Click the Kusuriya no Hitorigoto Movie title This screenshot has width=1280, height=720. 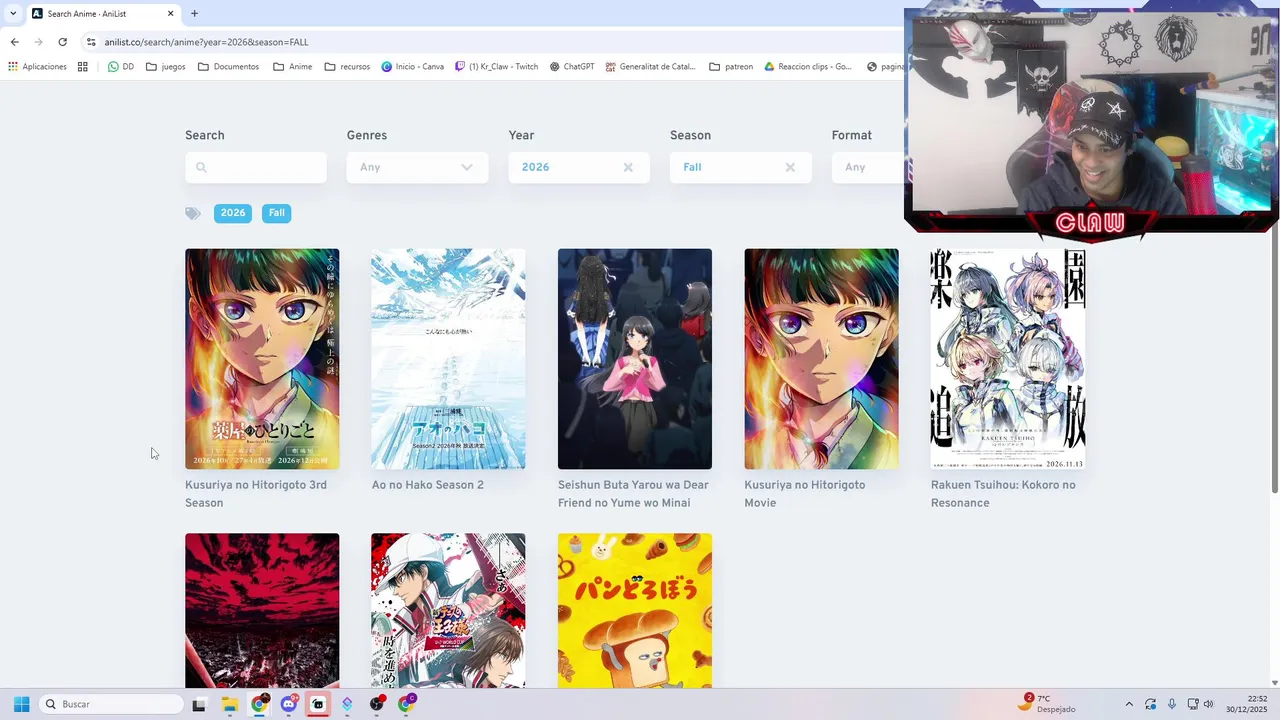[x=805, y=494]
